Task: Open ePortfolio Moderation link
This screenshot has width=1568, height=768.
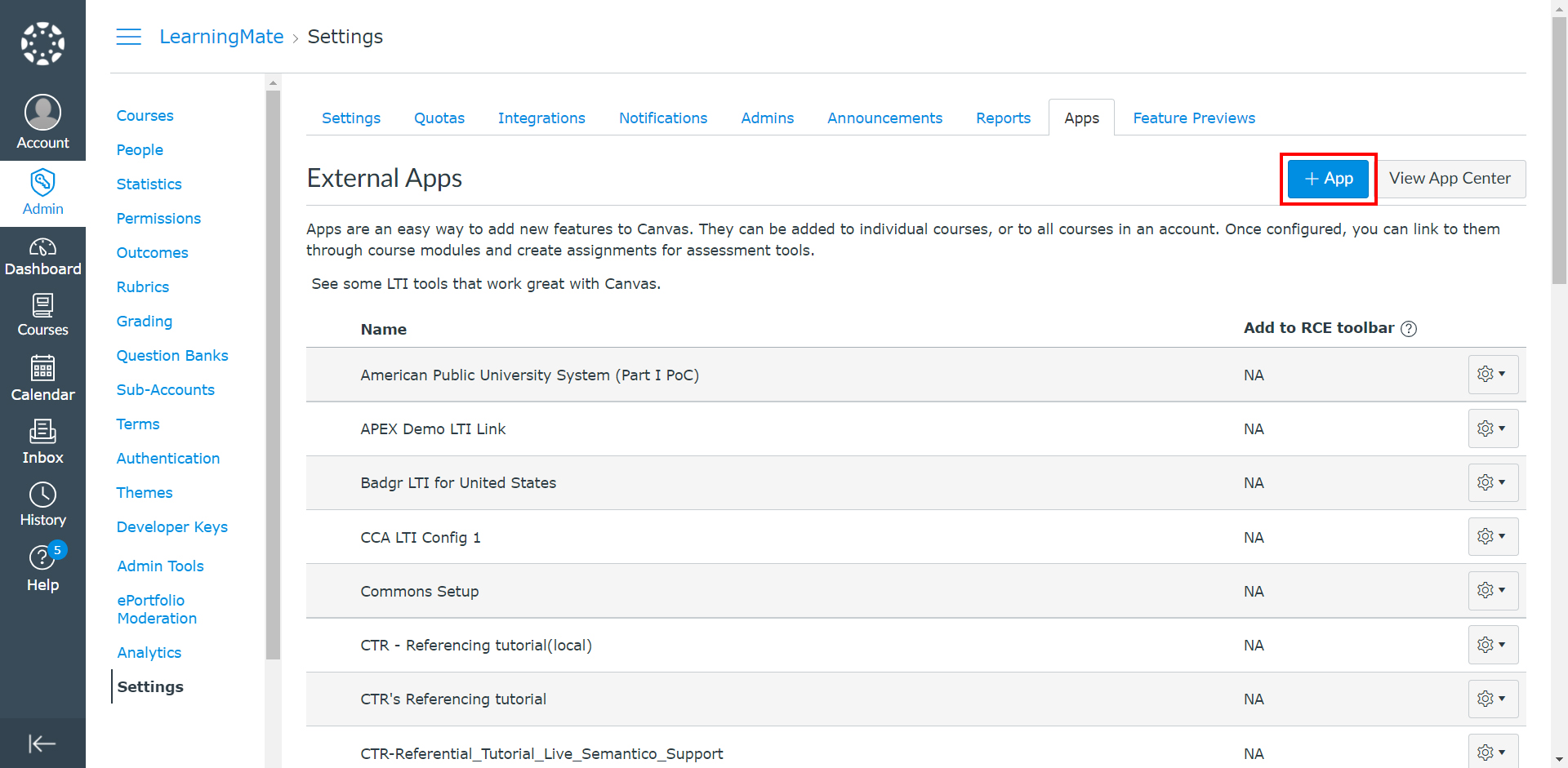Action: coord(157,610)
